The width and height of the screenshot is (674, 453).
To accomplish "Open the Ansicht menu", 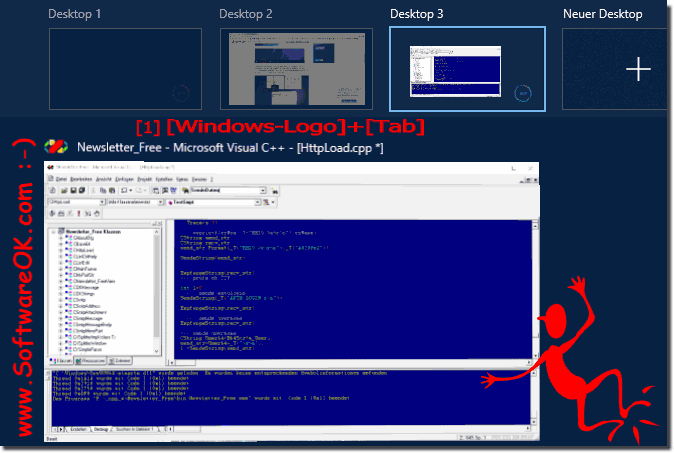I will pyautogui.click(x=104, y=179).
